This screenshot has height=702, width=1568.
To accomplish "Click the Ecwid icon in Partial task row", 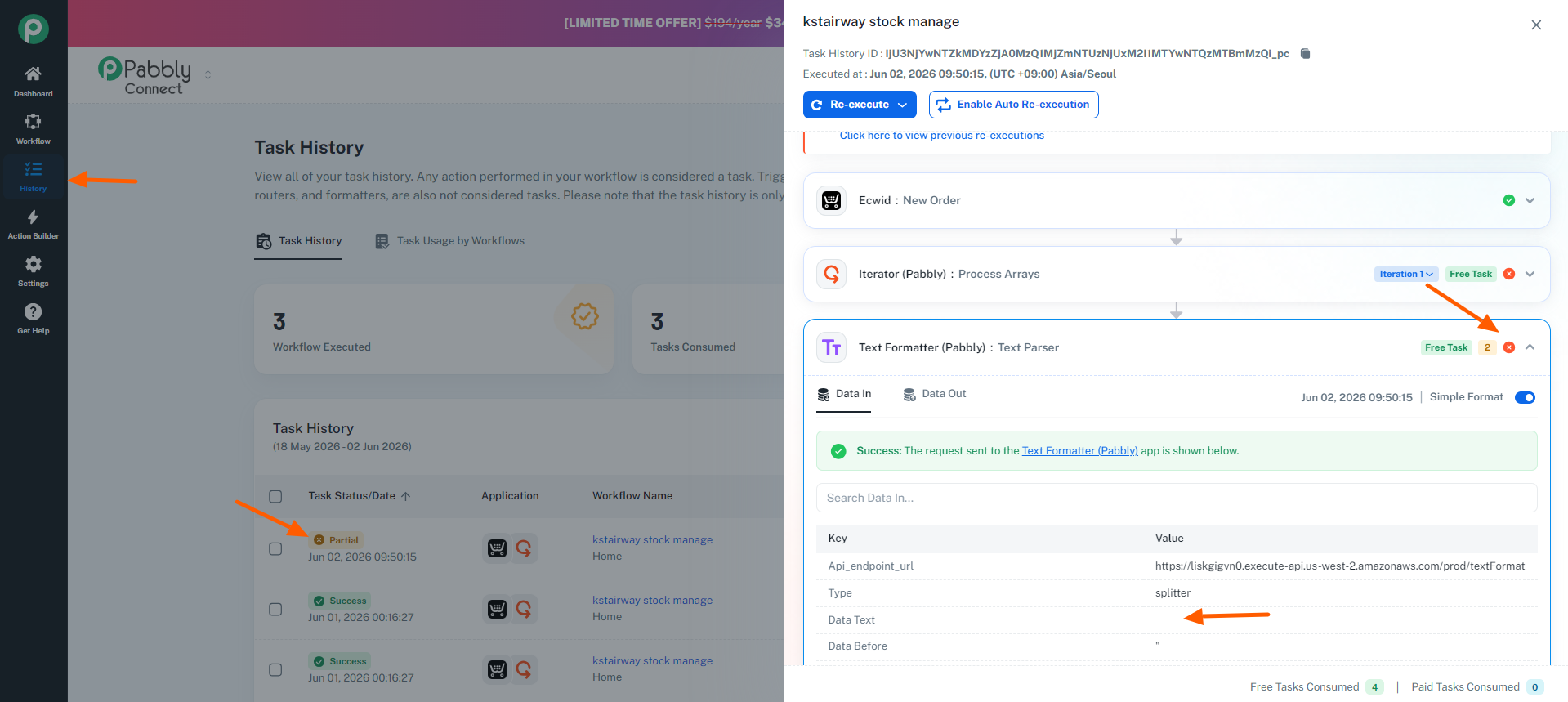I will click(x=497, y=548).
